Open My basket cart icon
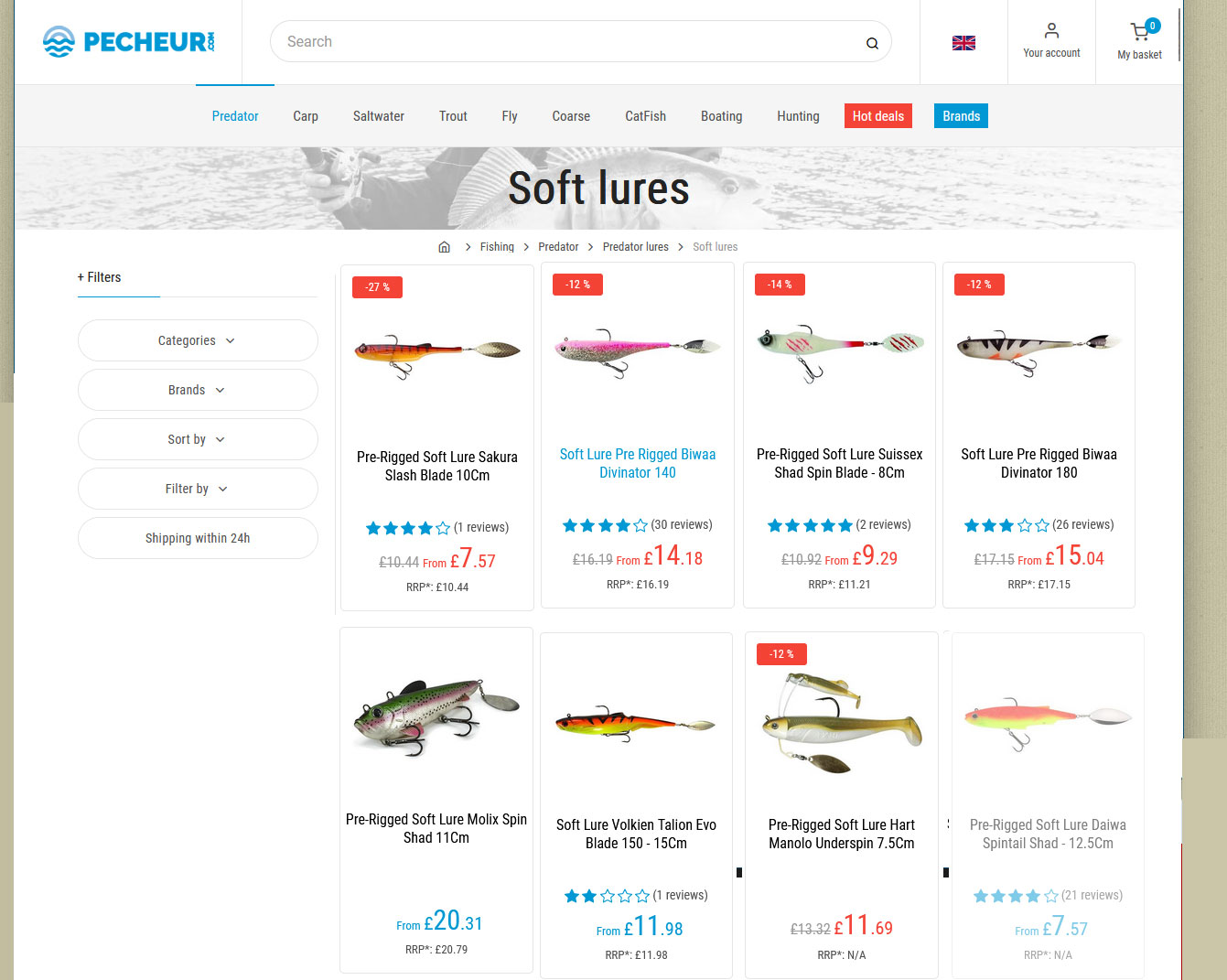The height and width of the screenshot is (980, 1227). tap(1139, 31)
